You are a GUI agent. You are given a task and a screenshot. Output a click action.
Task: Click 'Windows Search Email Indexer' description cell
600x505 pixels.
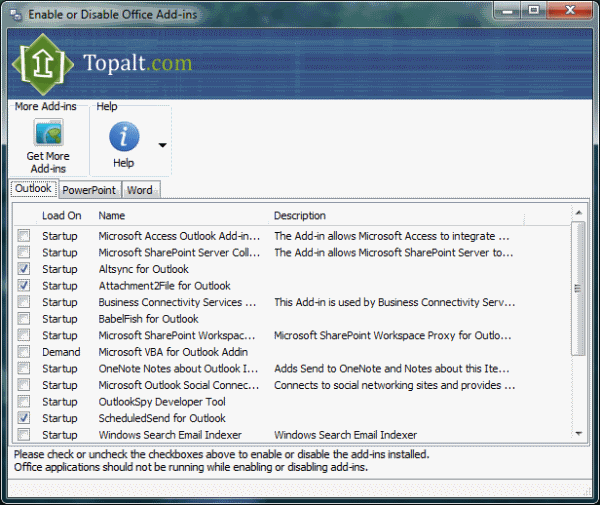pyautogui.click(x=346, y=435)
